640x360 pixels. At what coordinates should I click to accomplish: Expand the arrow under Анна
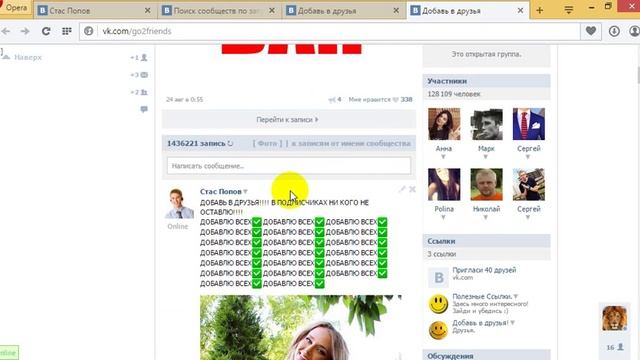click(443, 157)
